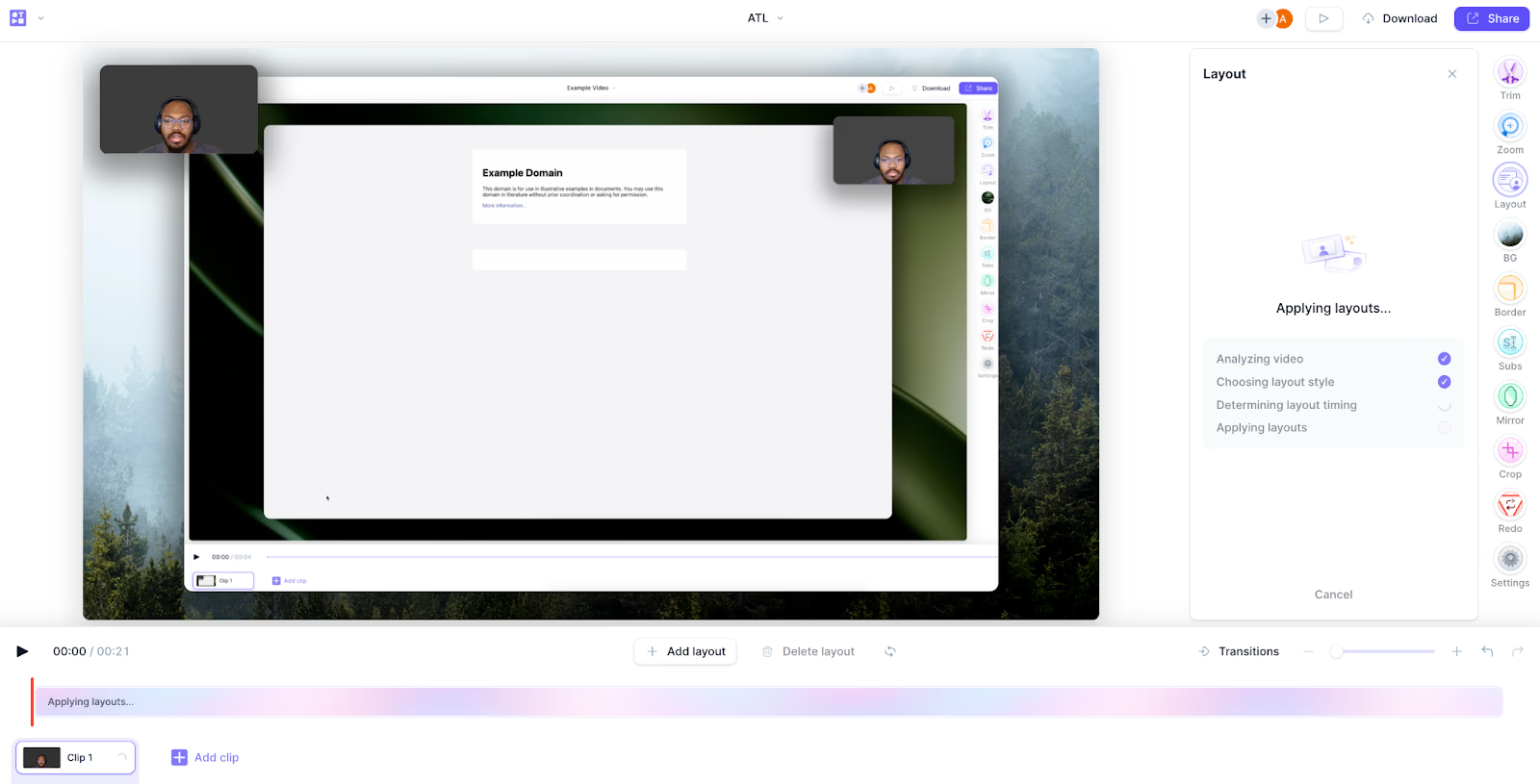Click the Download button
This screenshot has height=784, width=1540.
[1399, 18]
